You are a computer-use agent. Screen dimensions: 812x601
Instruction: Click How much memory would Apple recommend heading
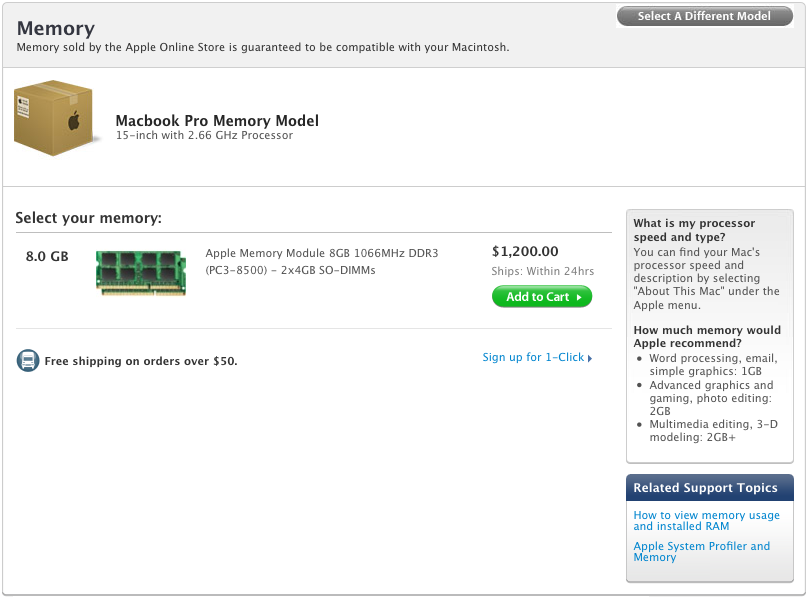tap(707, 336)
